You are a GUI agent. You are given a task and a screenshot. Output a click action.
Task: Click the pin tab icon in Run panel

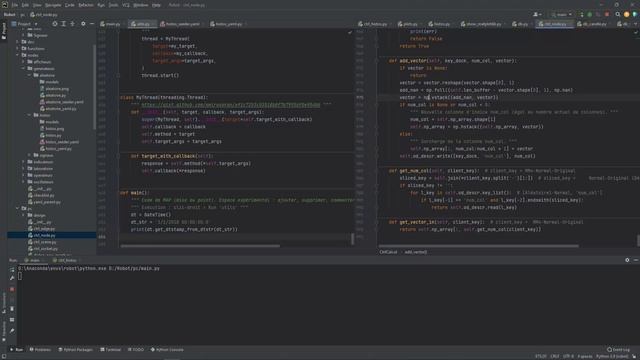tap(12, 331)
